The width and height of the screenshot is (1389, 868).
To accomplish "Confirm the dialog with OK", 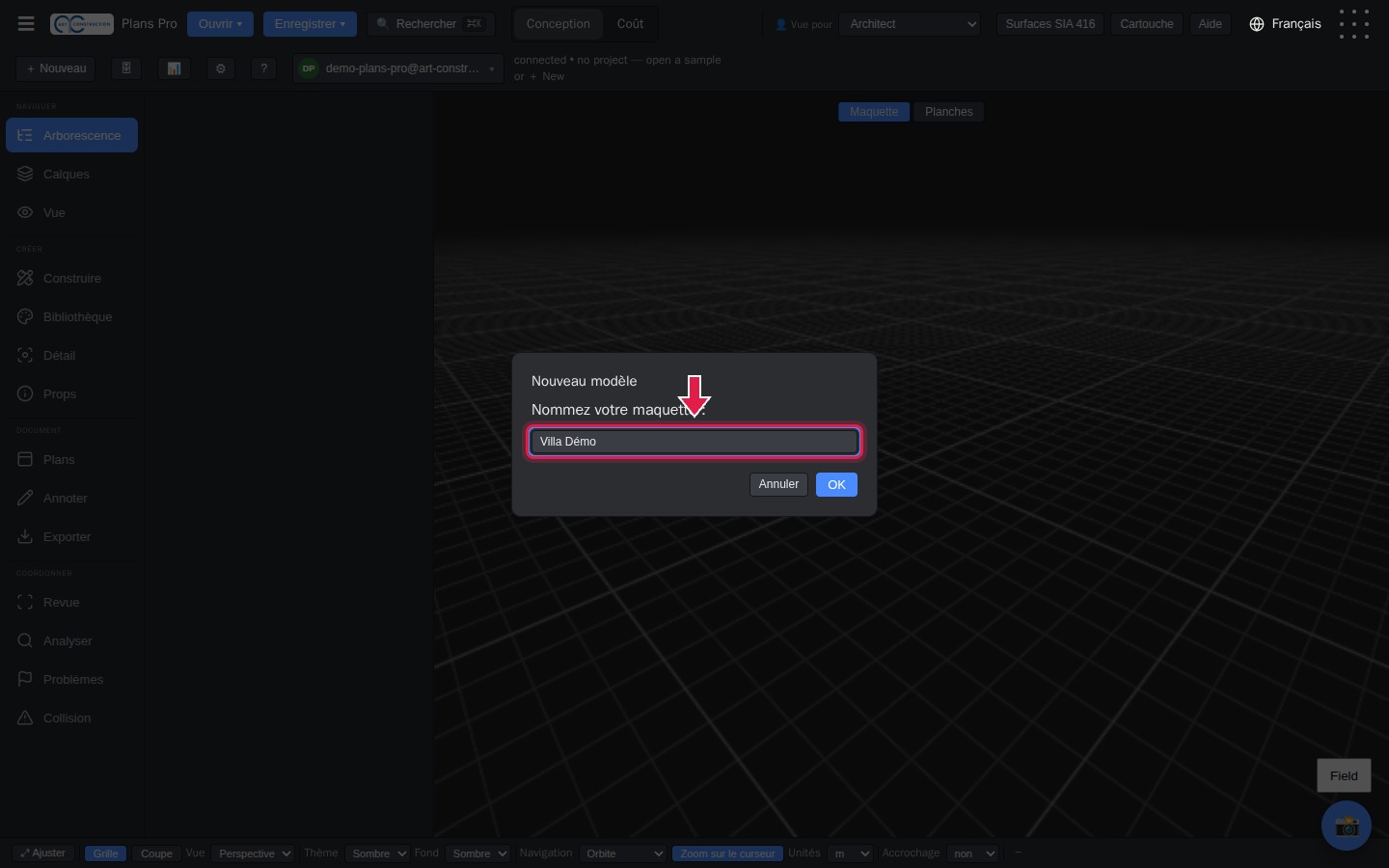I will [836, 485].
